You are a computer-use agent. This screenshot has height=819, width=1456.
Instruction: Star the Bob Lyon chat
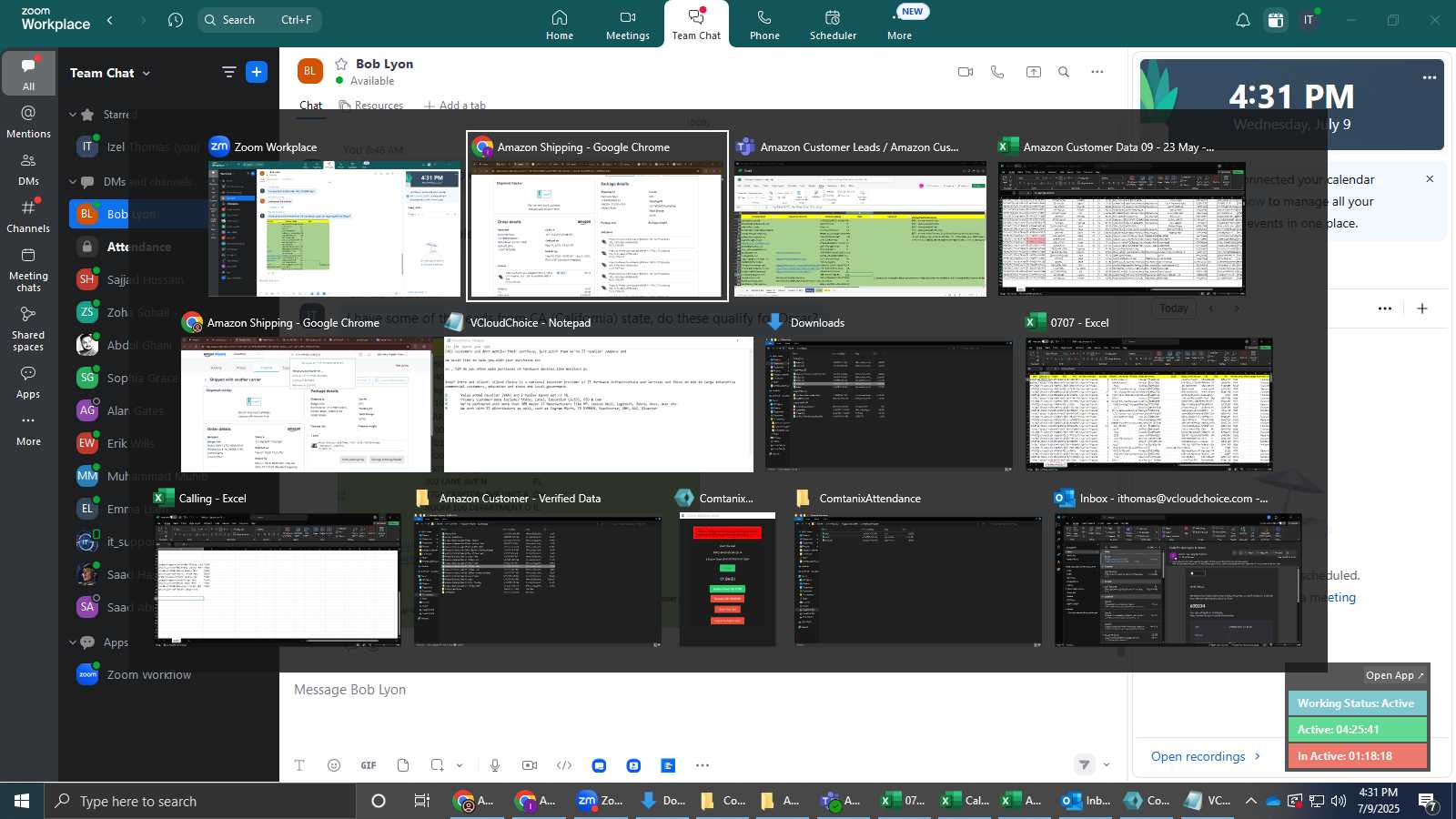point(342,64)
